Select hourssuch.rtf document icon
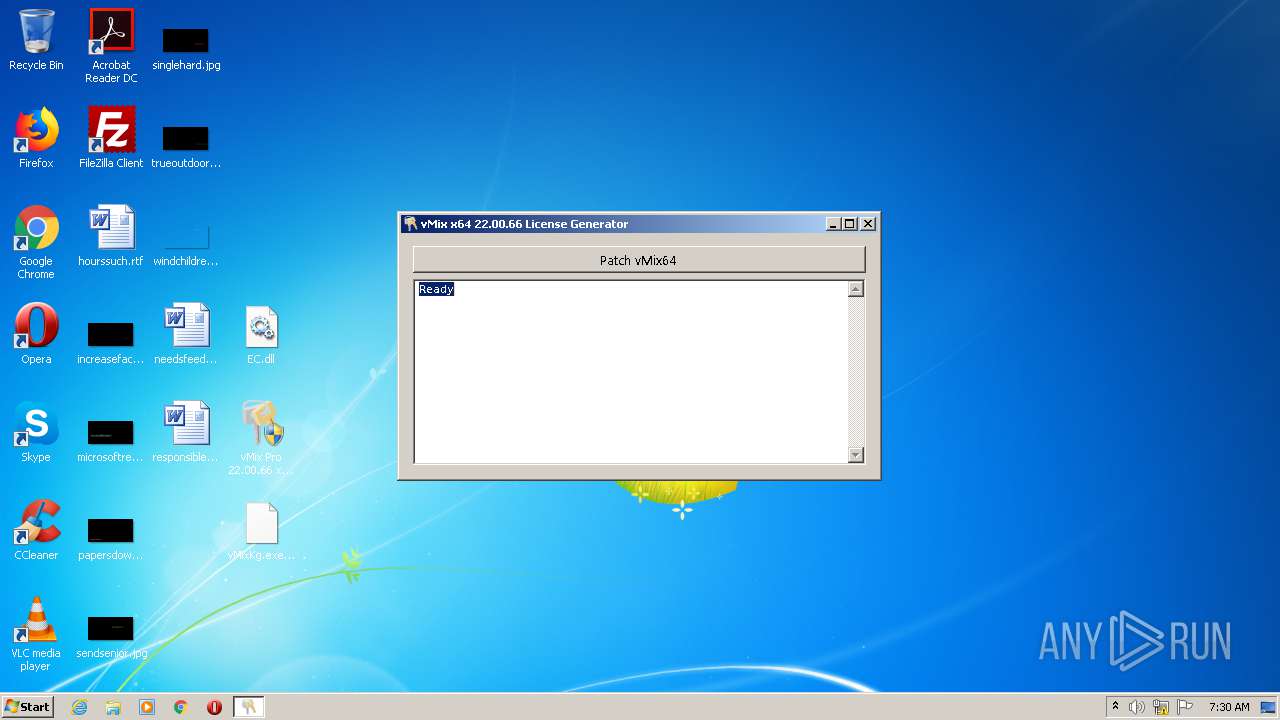 111,236
